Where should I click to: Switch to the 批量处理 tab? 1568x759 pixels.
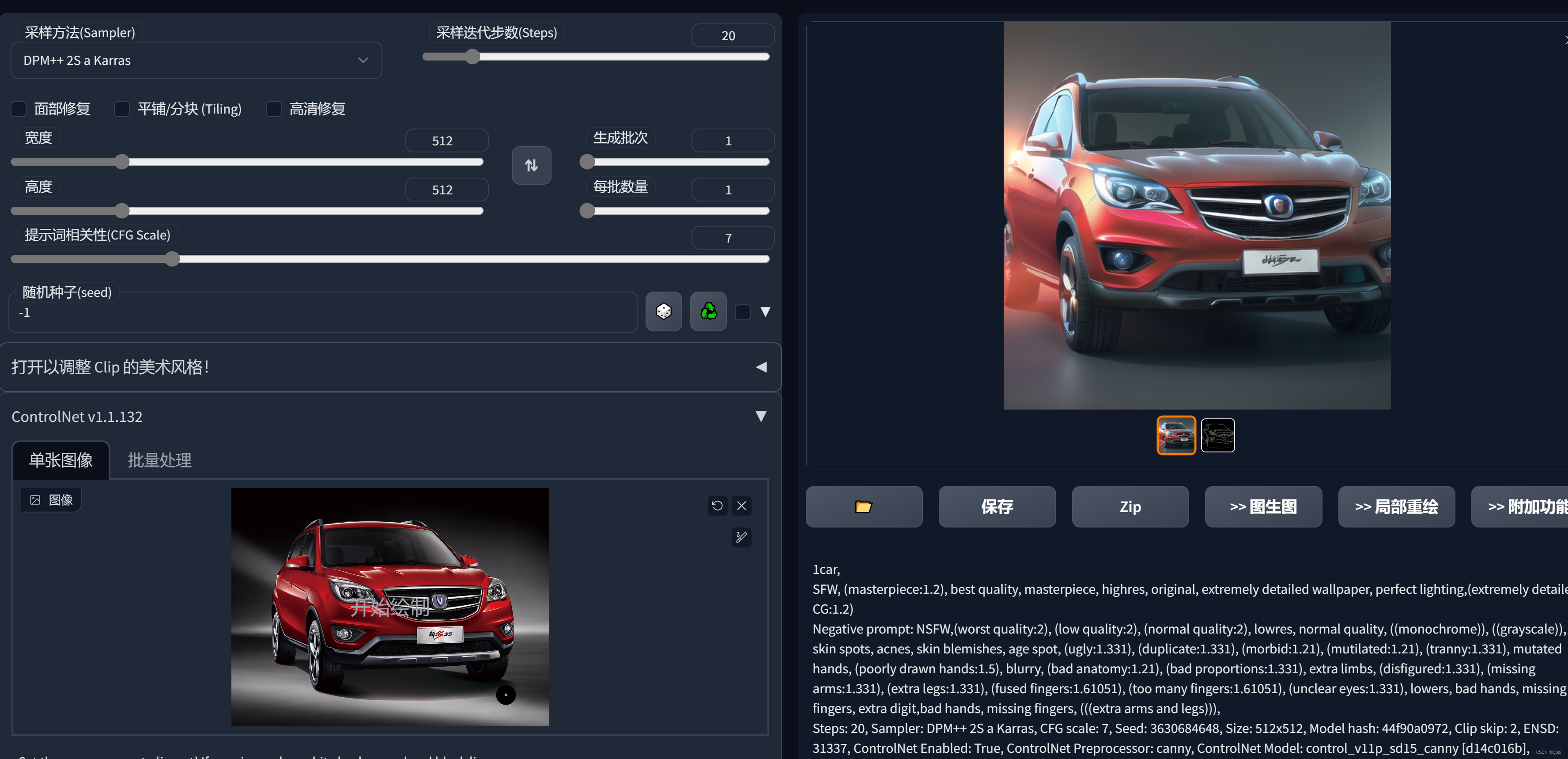pos(159,460)
